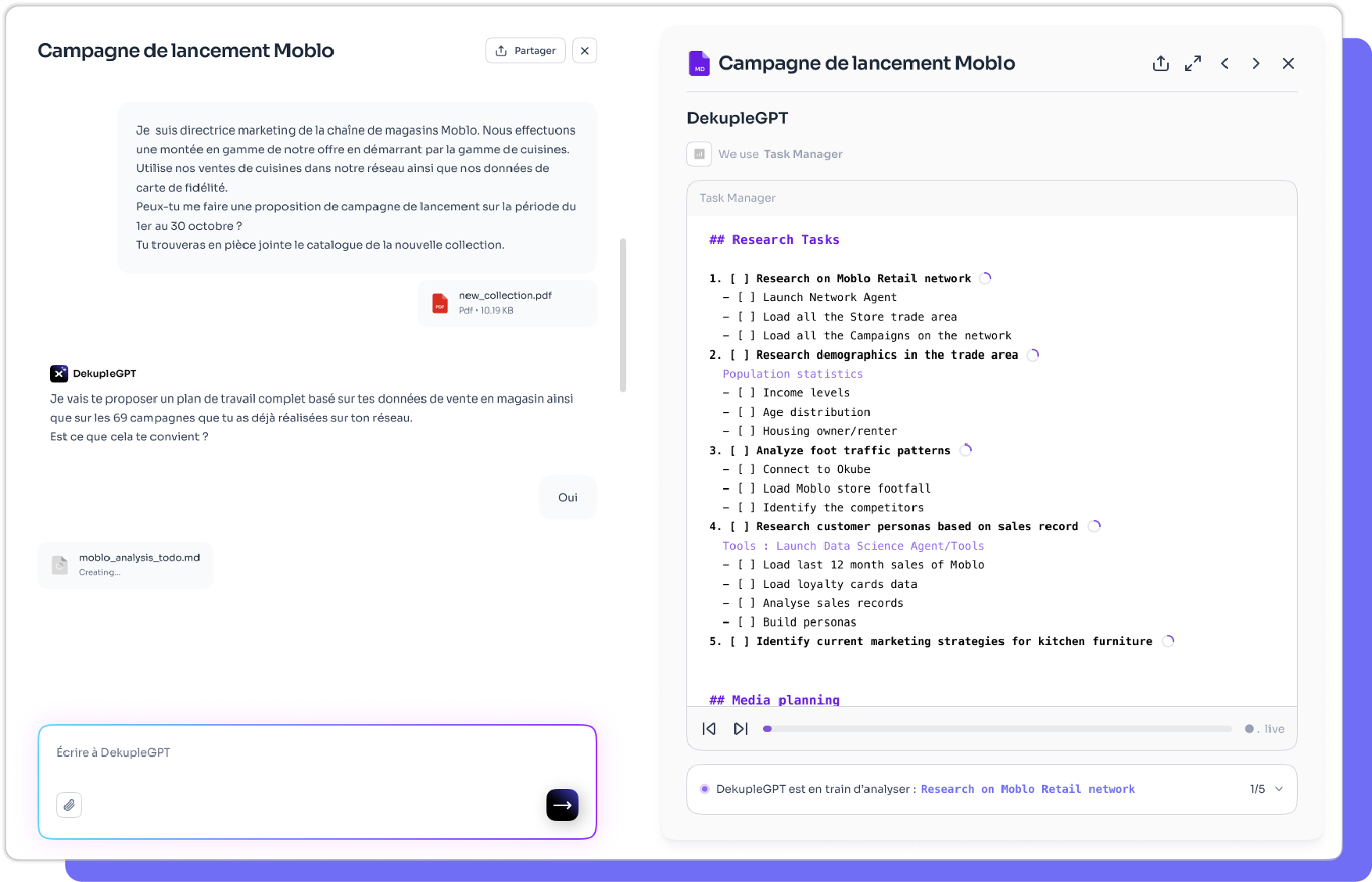Click the Task Manager panel header

click(991, 198)
